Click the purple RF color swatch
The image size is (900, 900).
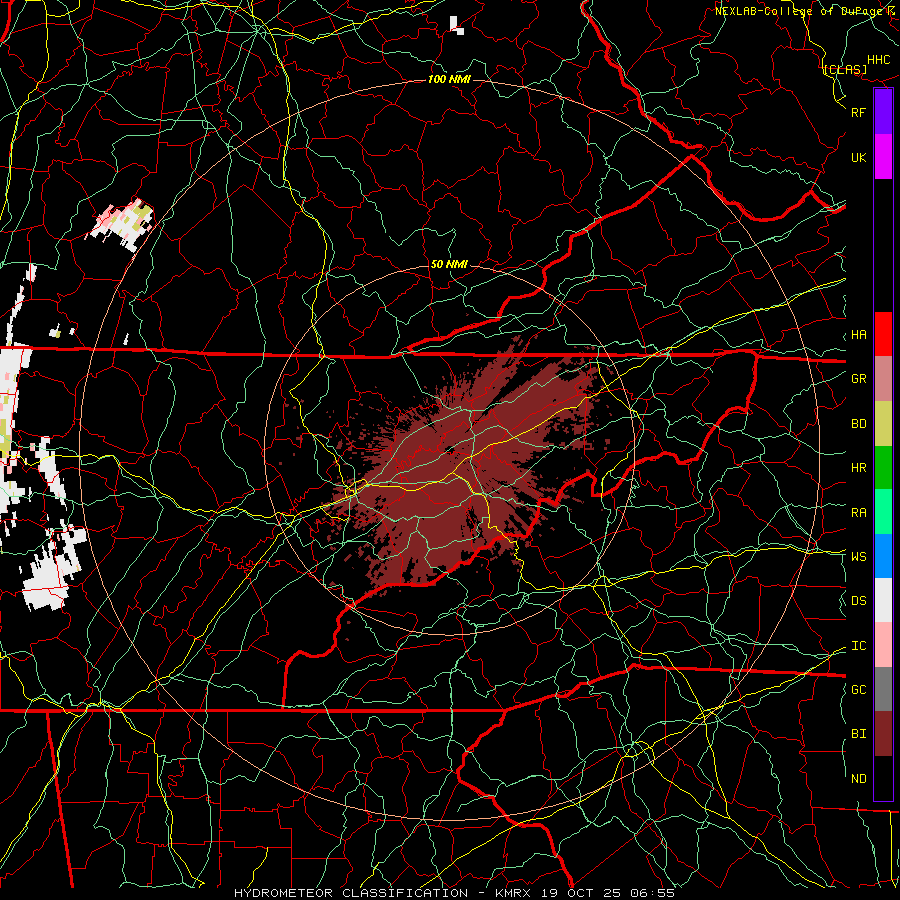(x=883, y=112)
